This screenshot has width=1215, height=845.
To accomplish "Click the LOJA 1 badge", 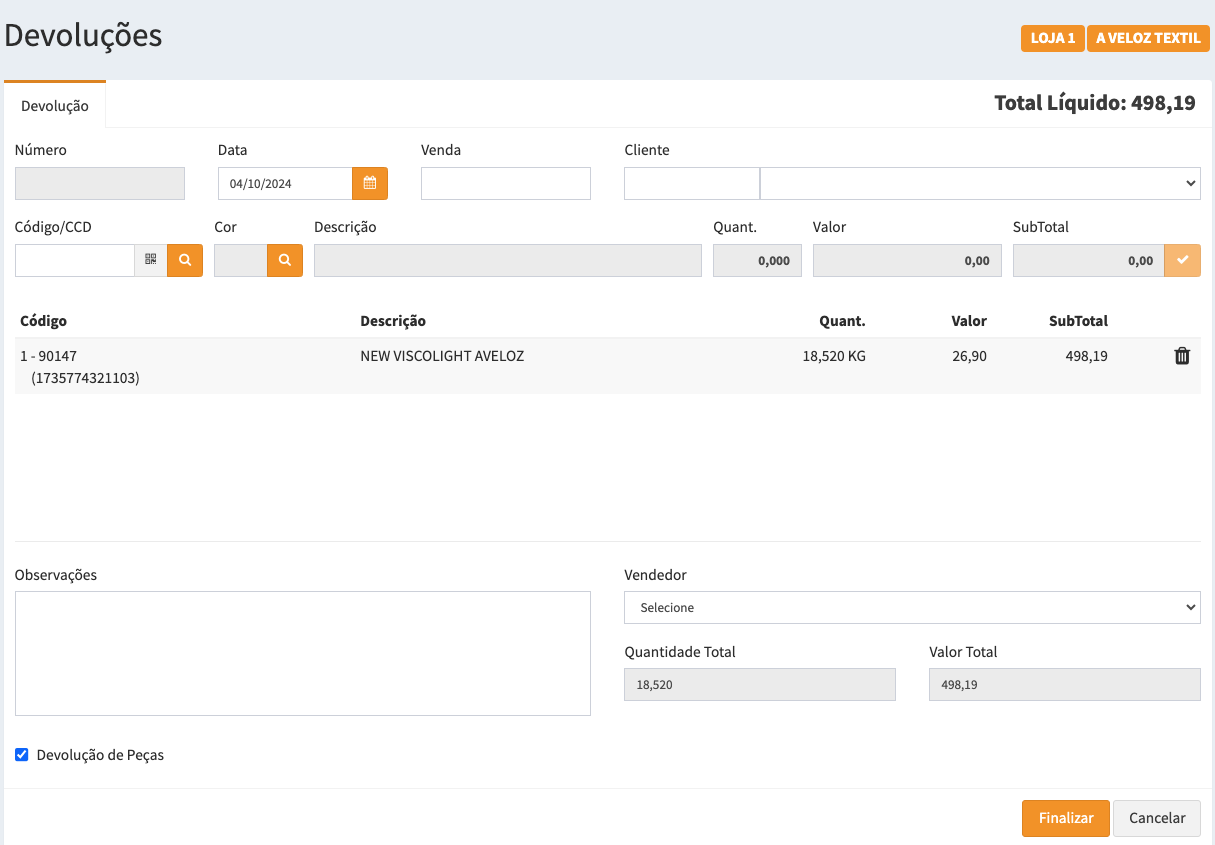I will 1052,39.
